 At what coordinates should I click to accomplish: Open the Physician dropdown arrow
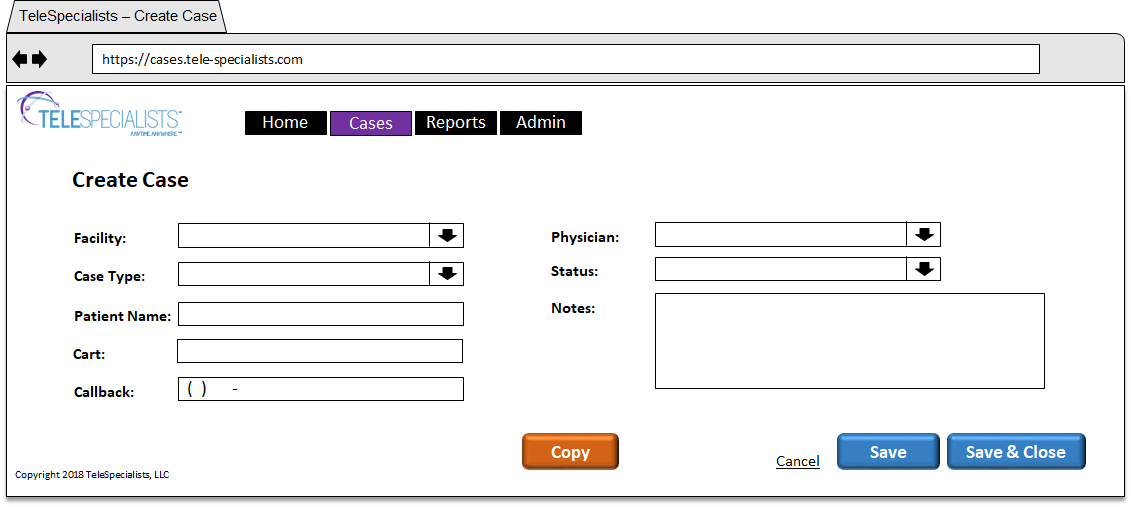coord(924,235)
